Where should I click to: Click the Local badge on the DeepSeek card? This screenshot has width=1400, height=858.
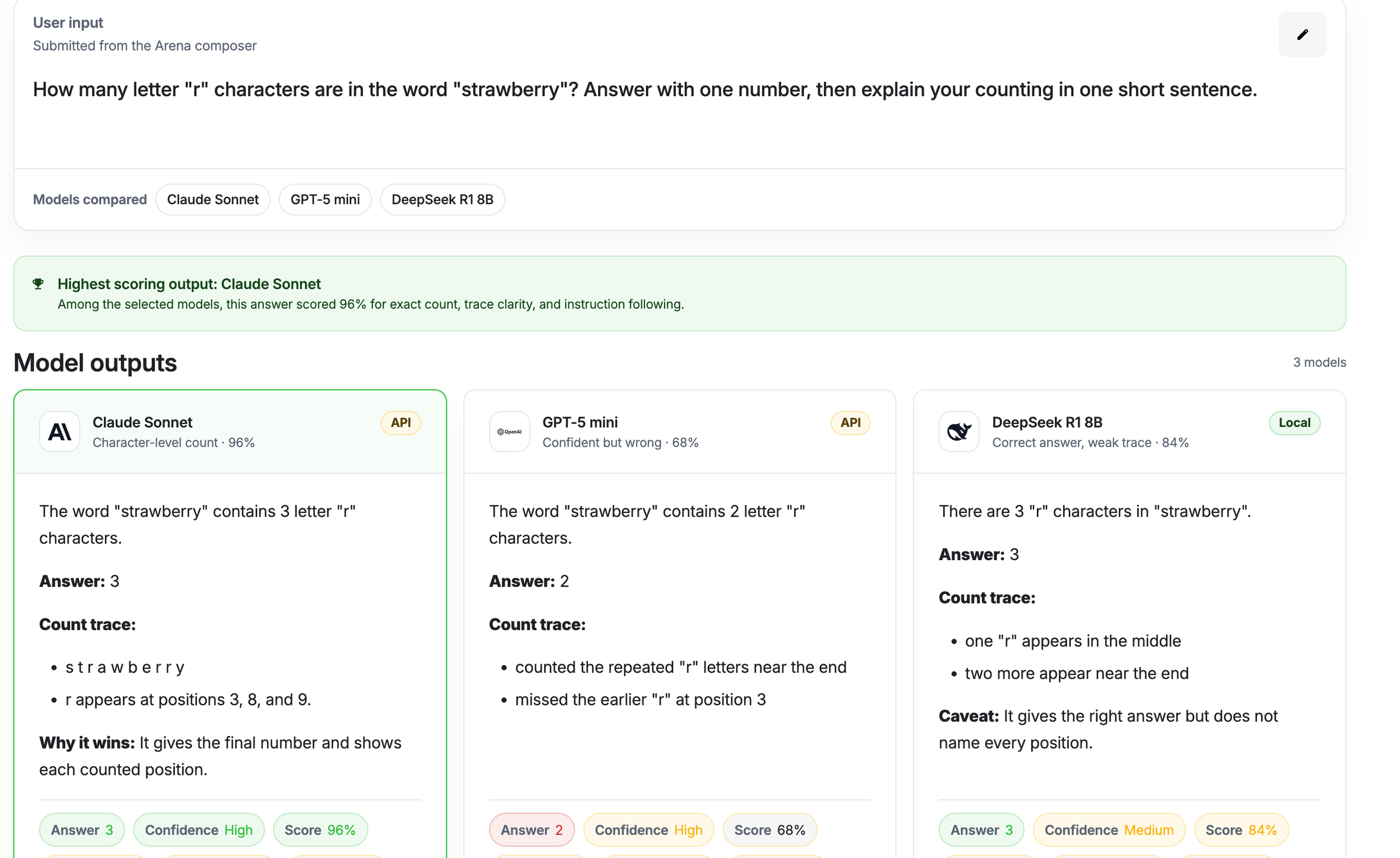tap(1294, 422)
